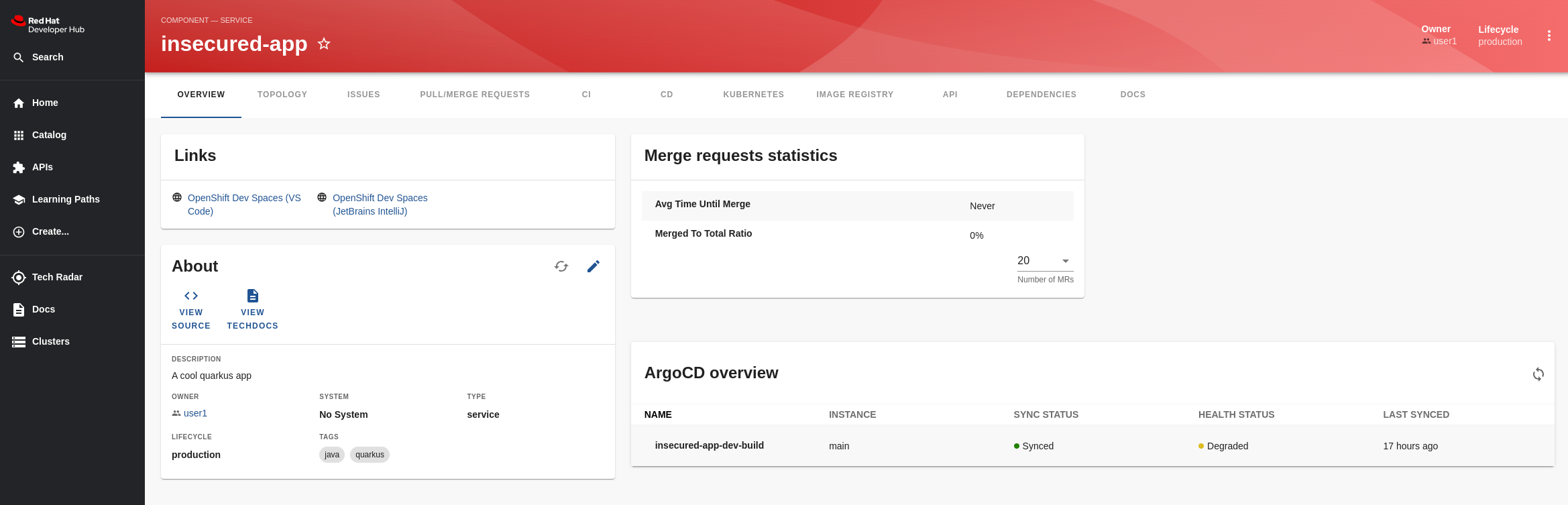Click the View Source code brackets icon
Screen dimensions: 1568x505
191,296
